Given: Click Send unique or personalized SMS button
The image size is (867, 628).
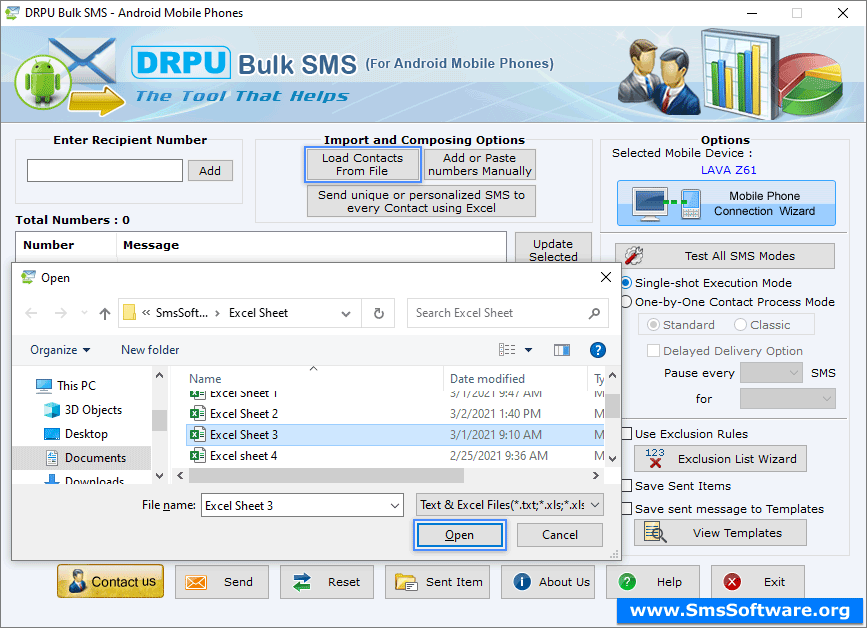Looking at the screenshot, I should (x=421, y=201).
